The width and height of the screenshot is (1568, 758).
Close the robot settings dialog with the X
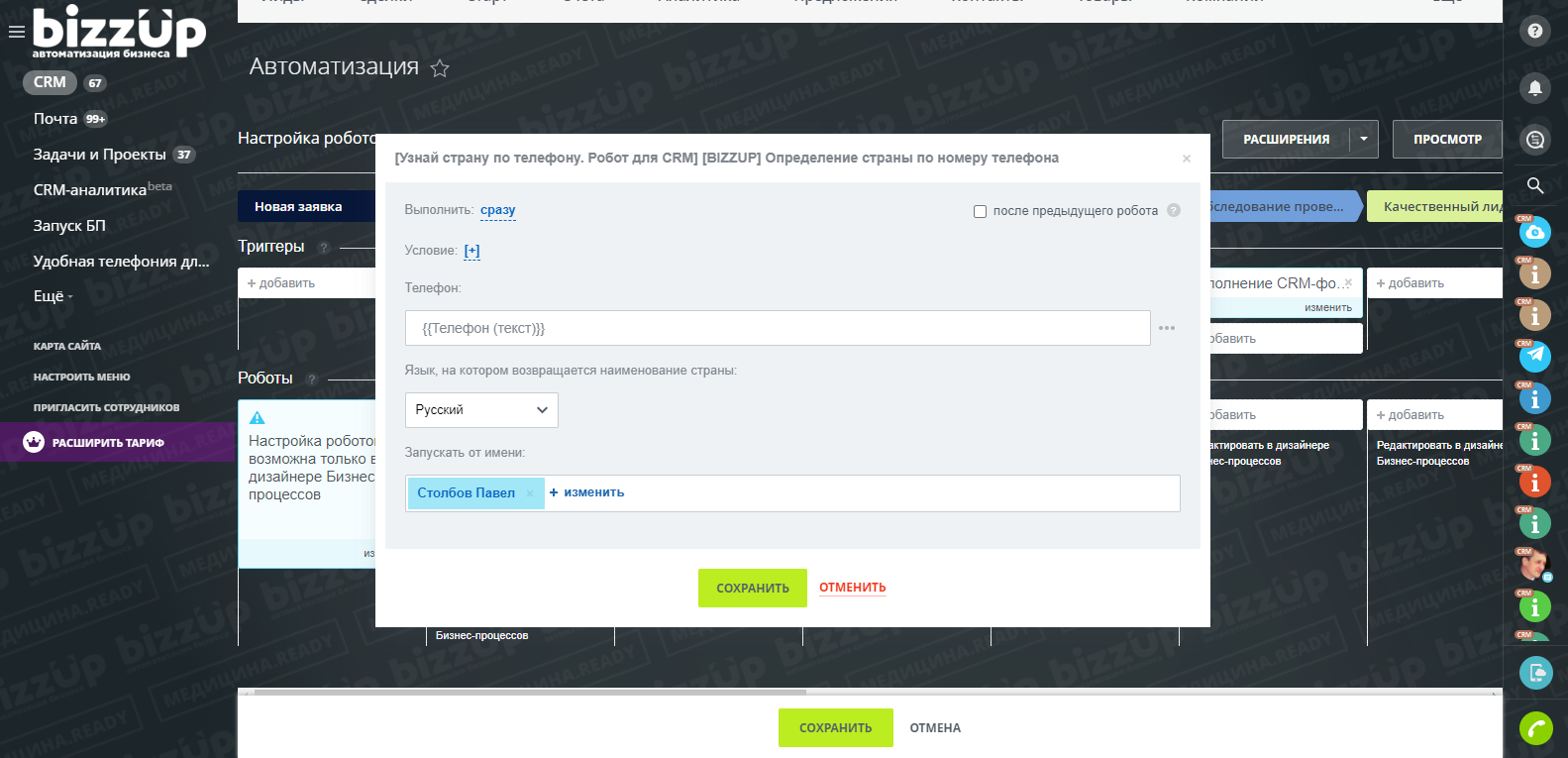point(1187,159)
